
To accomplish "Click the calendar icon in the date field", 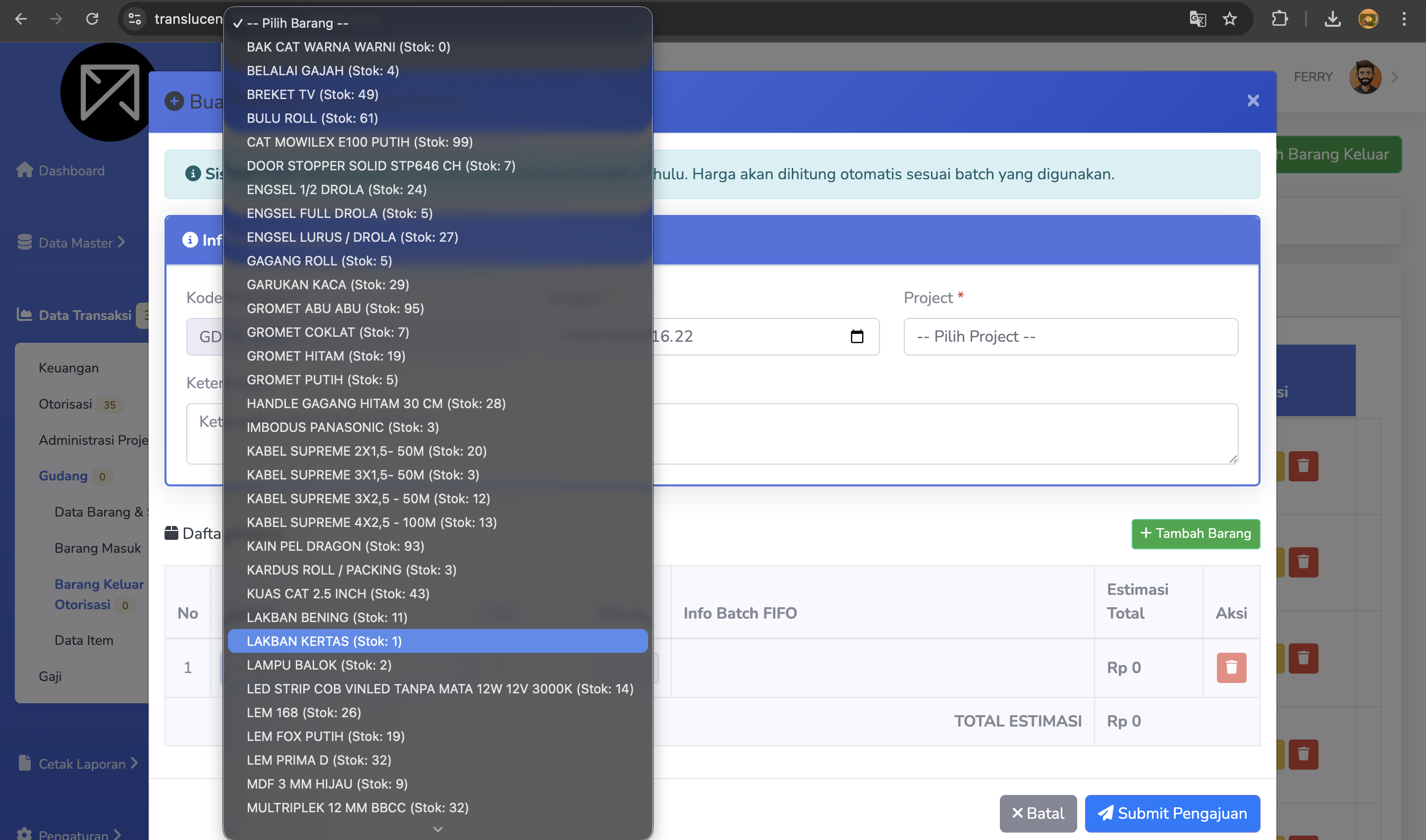I will [x=857, y=337].
